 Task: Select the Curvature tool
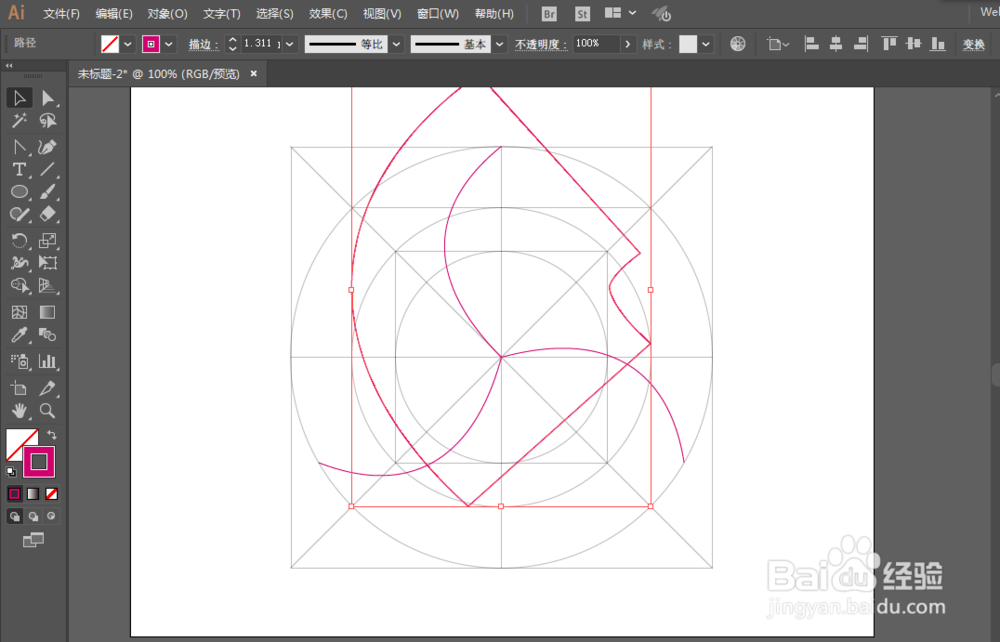pyautogui.click(x=48, y=147)
